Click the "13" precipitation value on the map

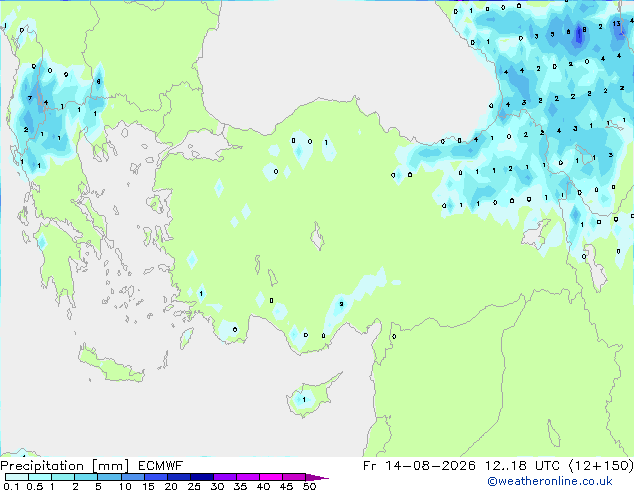click(616, 23)
